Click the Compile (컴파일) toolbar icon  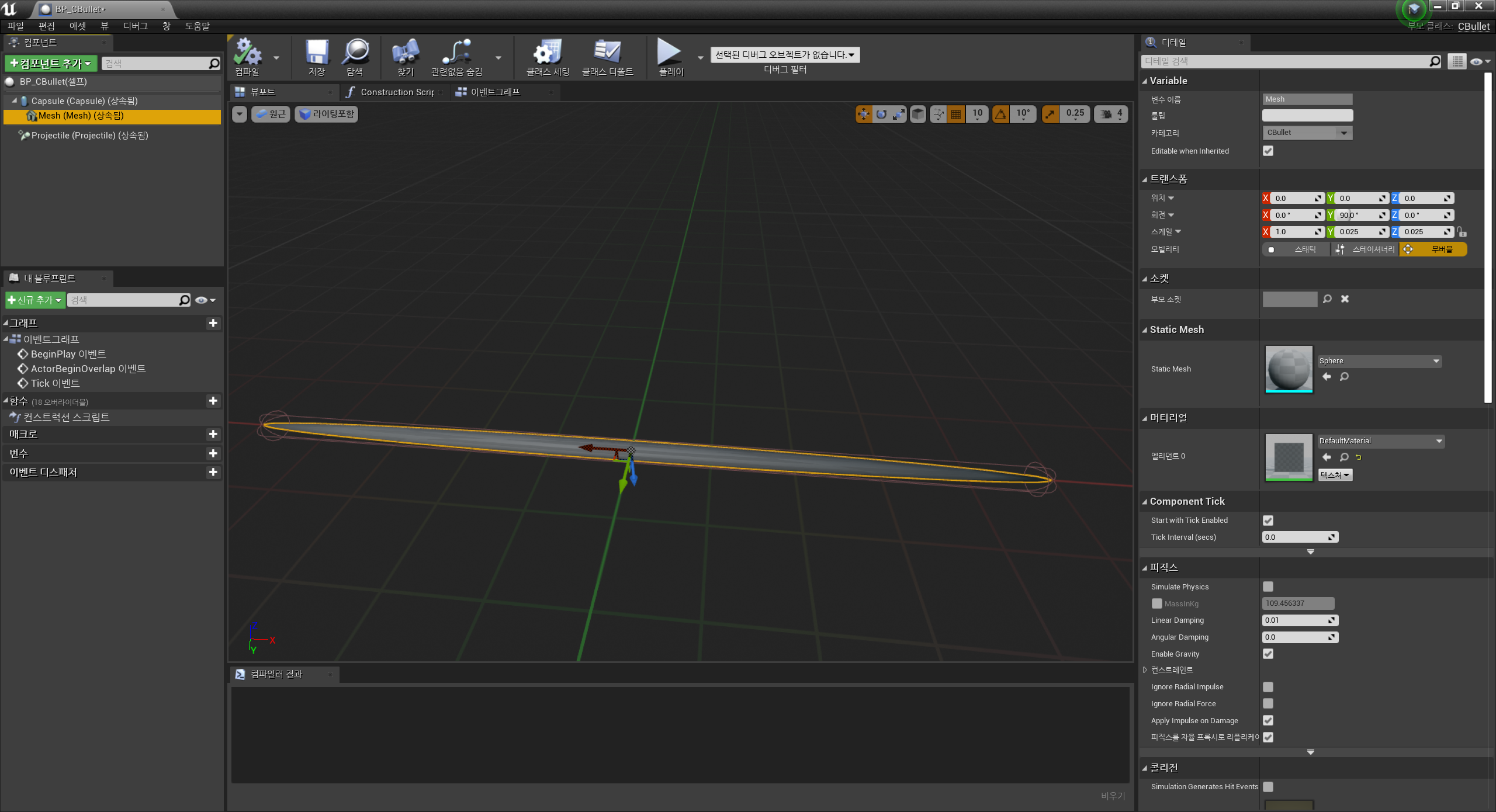pos(248,53)
